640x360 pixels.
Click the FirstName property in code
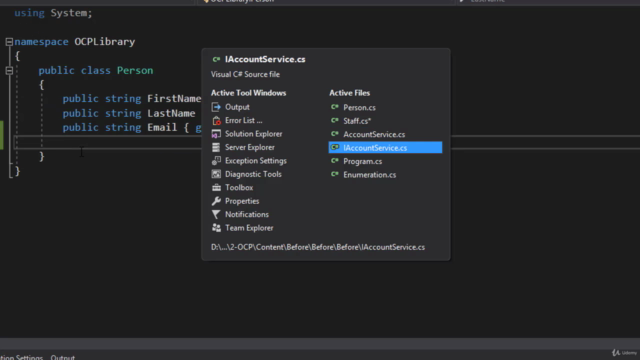[174, 99]
